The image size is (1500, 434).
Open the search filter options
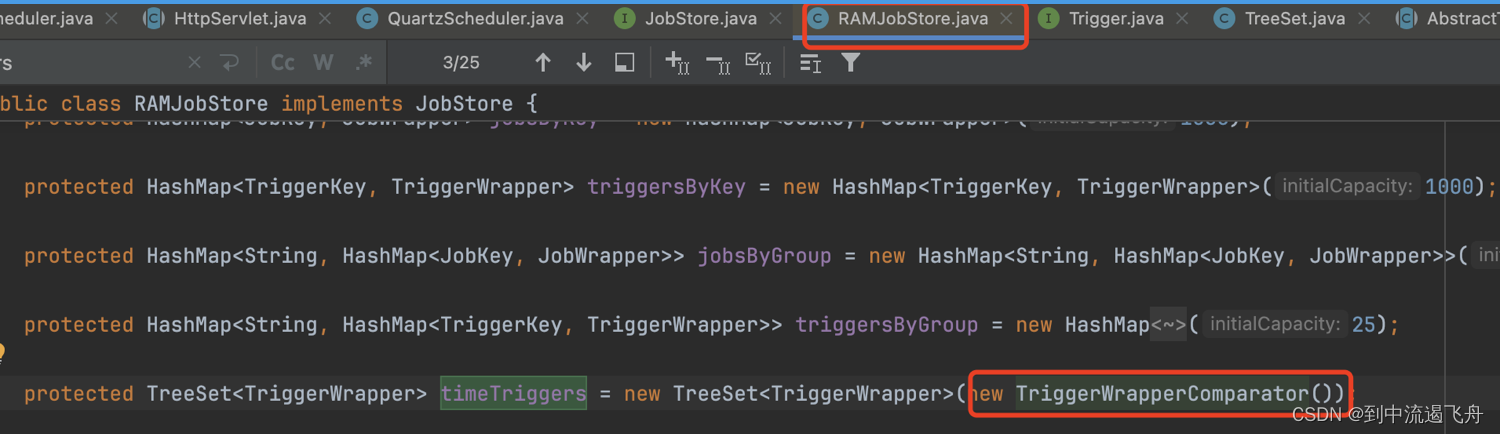click(850, 63)
